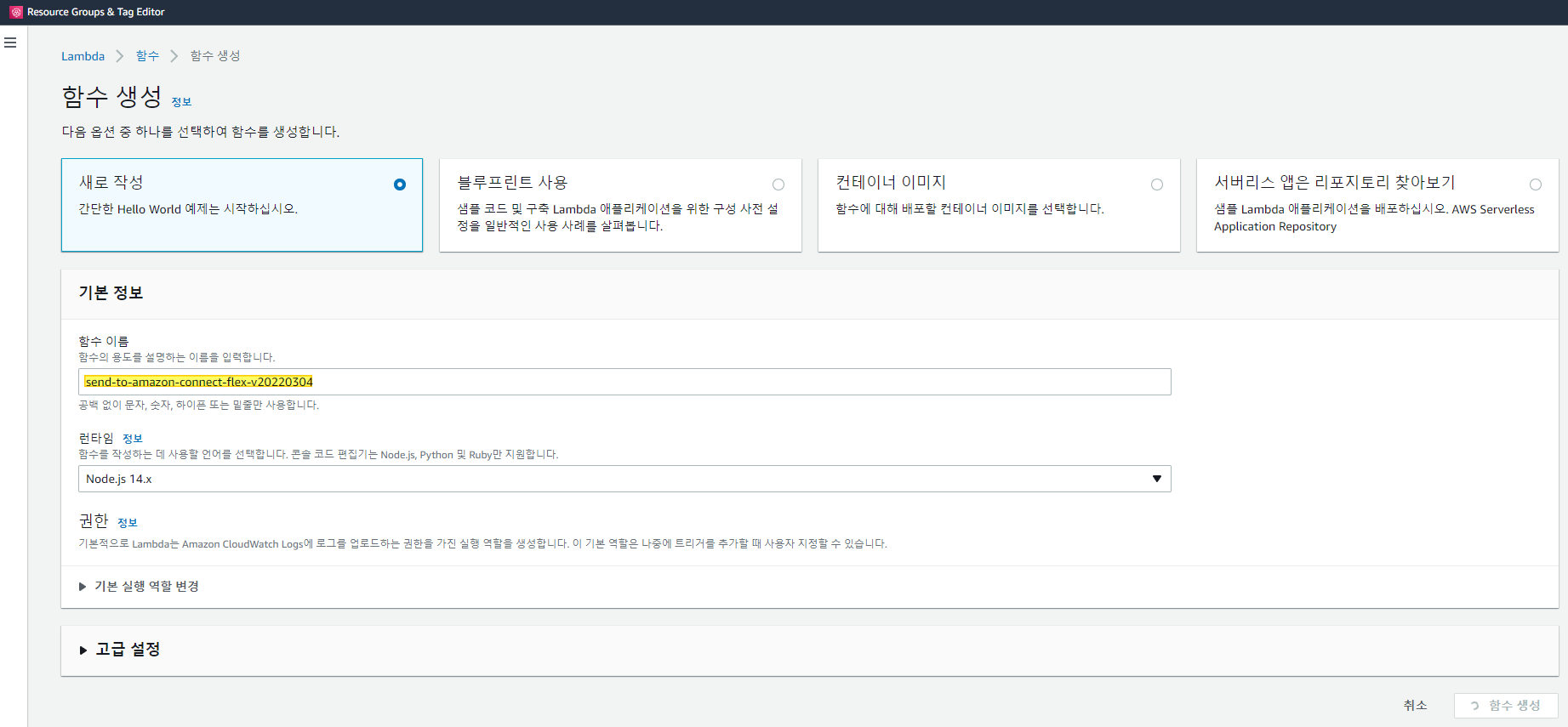Click the 함수 이름 input field
Image resolution: width=1568 pixels, height=727 pixels.
tap(624, 382)
